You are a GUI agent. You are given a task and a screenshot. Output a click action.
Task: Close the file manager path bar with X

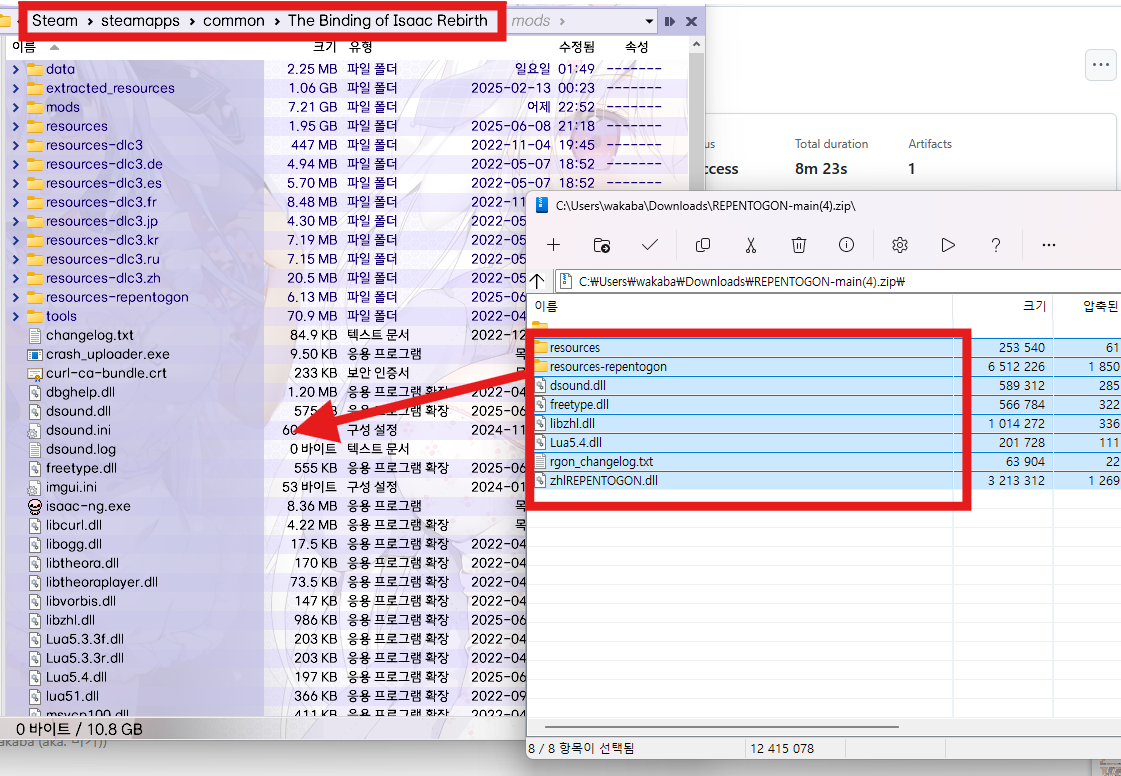(x=691, y=21)
